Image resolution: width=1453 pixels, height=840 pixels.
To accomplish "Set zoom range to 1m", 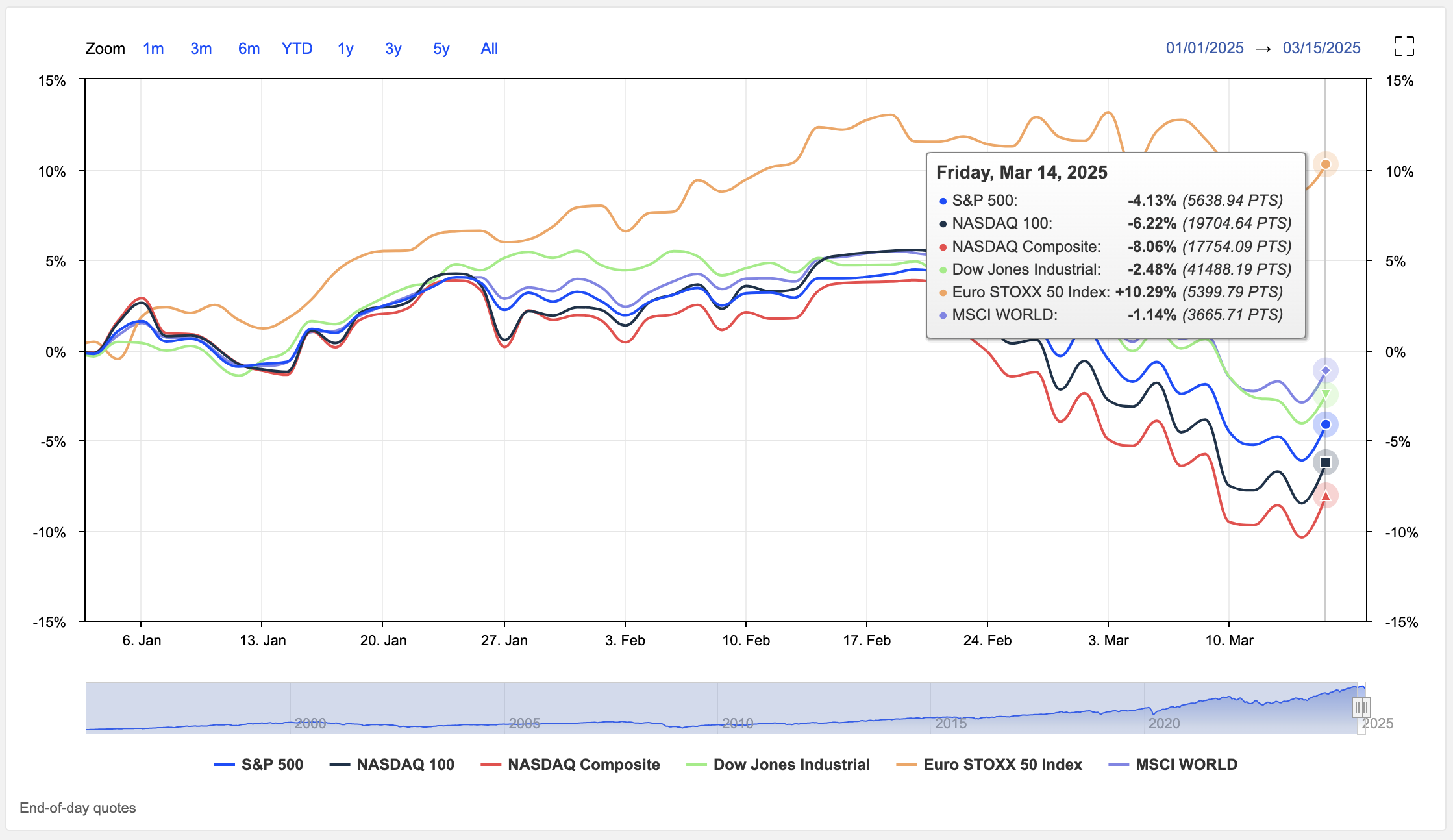I will coord(153,49).
